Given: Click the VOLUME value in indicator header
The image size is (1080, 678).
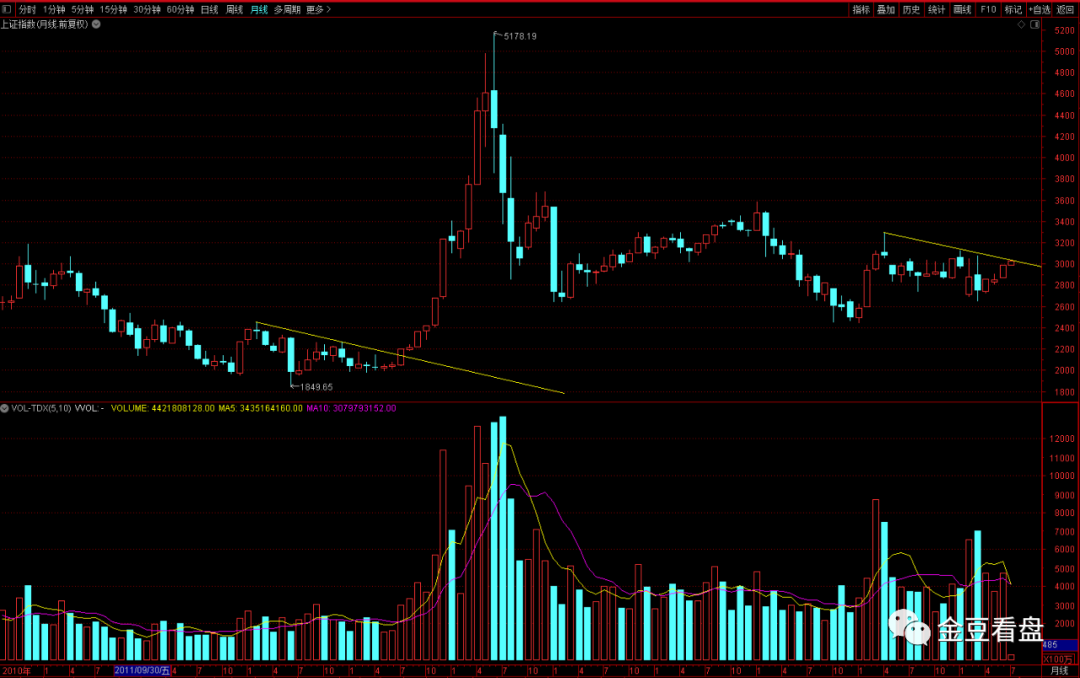Looking at the screenshot, I should tap(163, 409).
